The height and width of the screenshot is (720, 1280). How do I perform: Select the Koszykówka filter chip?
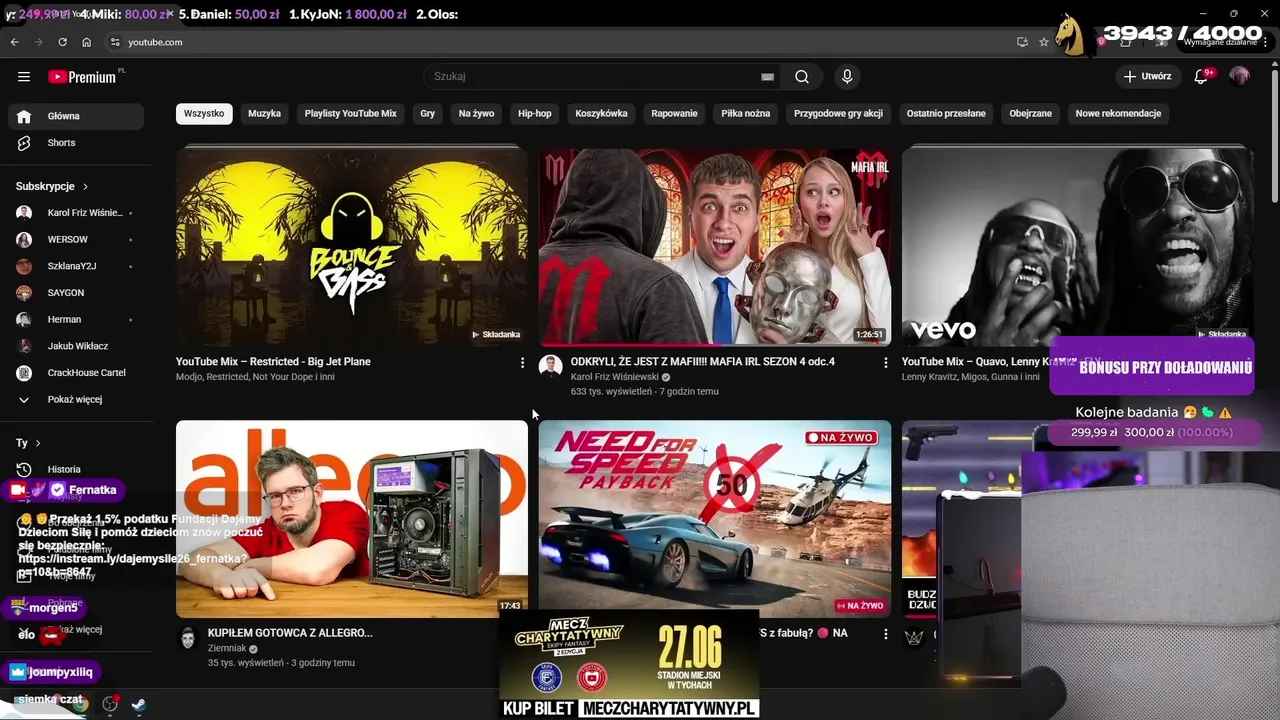tap(601, 114)
